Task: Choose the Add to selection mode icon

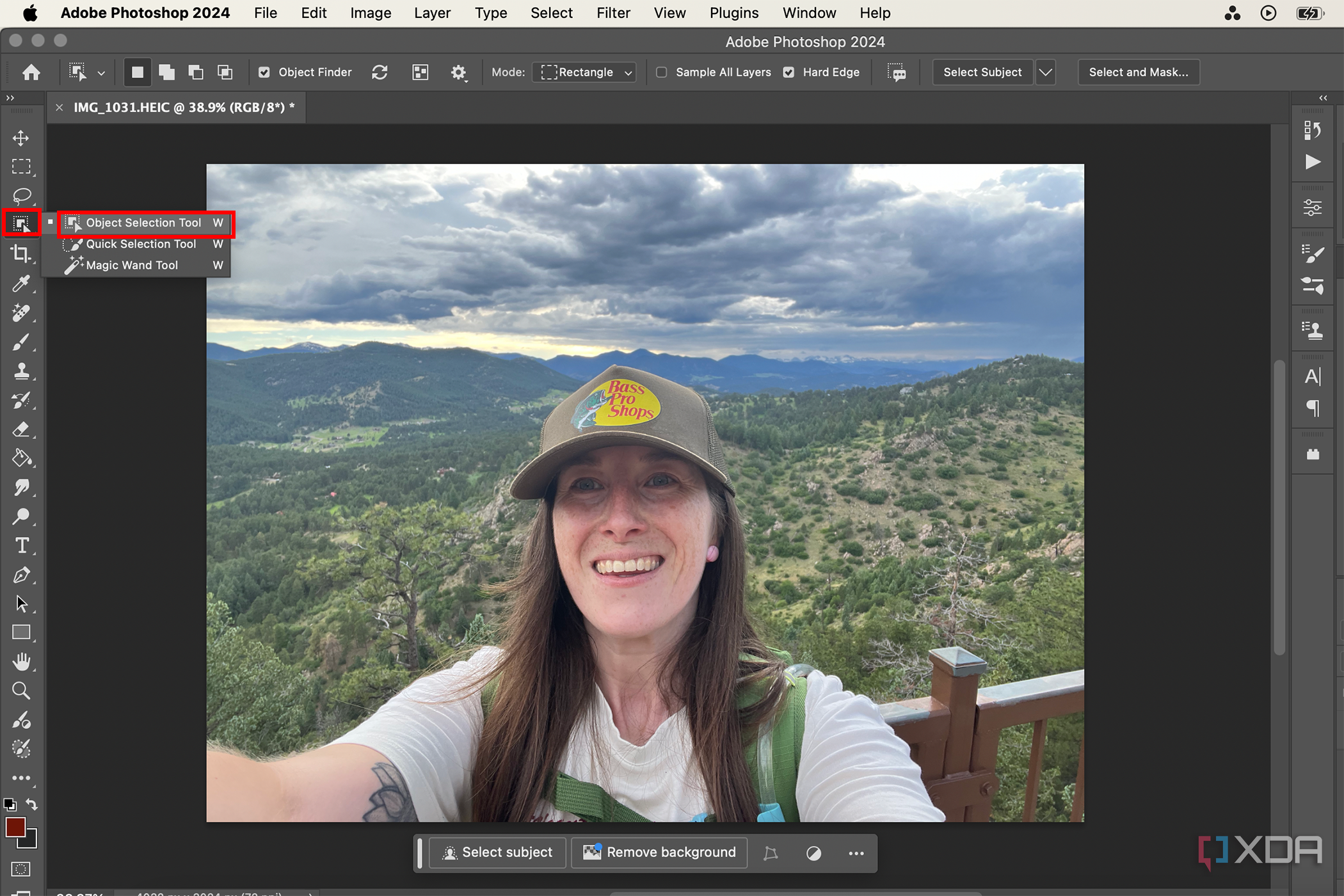Action: click(x=166, y=72)
